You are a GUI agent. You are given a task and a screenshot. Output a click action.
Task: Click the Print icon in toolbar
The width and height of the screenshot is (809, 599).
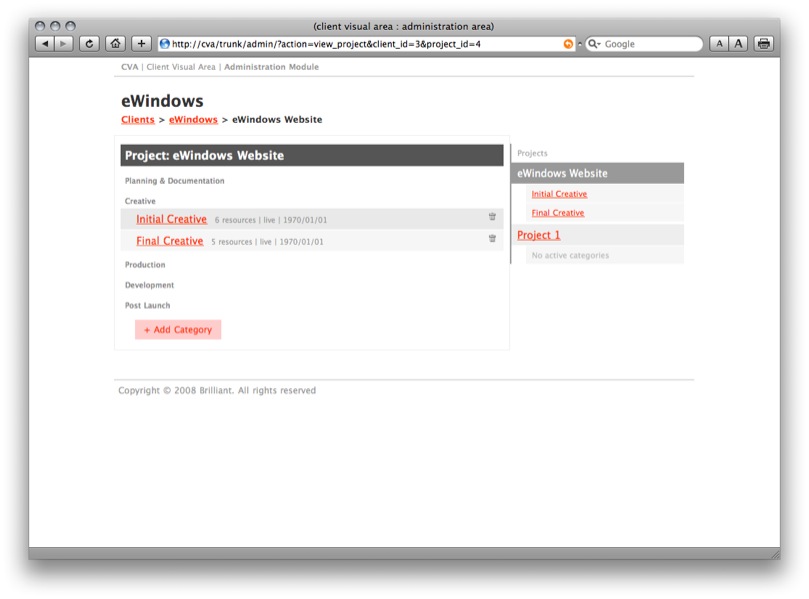click(x=764, y=44)
